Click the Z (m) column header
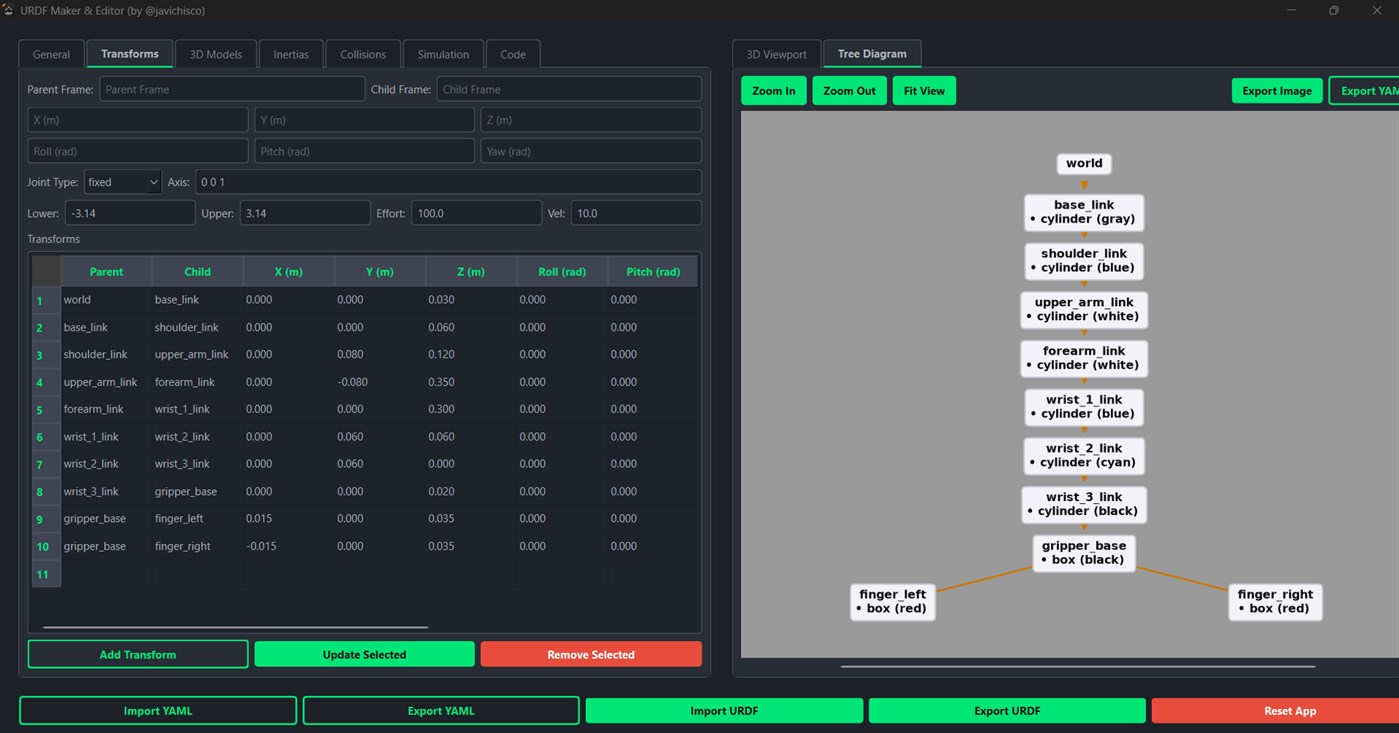The height and width of the screenshot is (733, 1399). pyautogui.click(x=471, y=271)
